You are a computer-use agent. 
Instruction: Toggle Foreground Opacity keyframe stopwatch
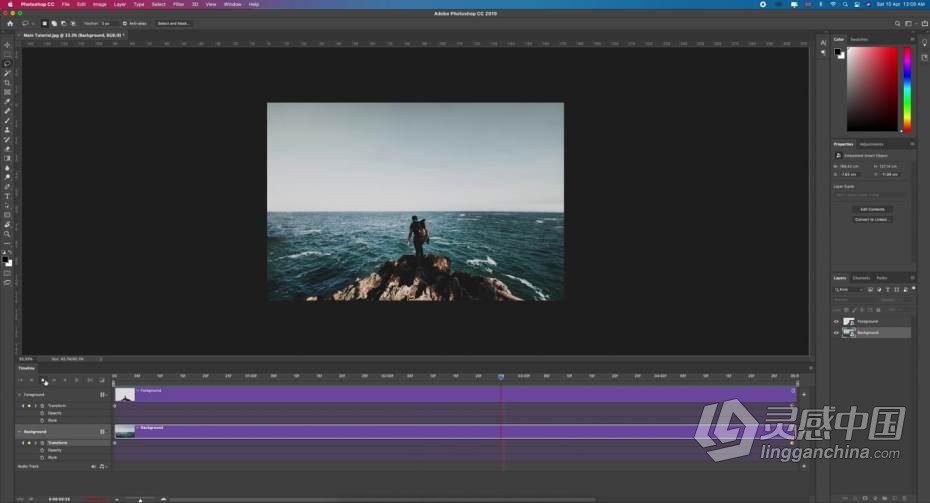pyautogui.click(x=42, y=413)
